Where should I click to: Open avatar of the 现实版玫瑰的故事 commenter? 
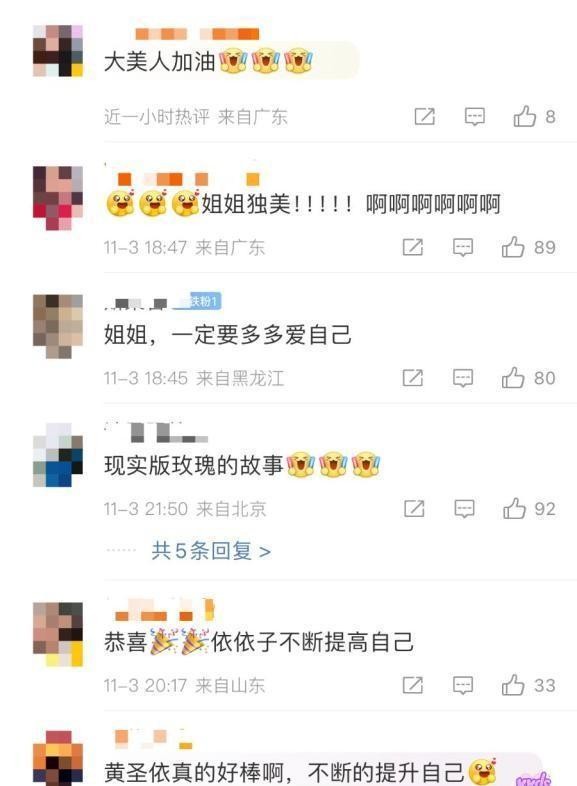point(58,455)
